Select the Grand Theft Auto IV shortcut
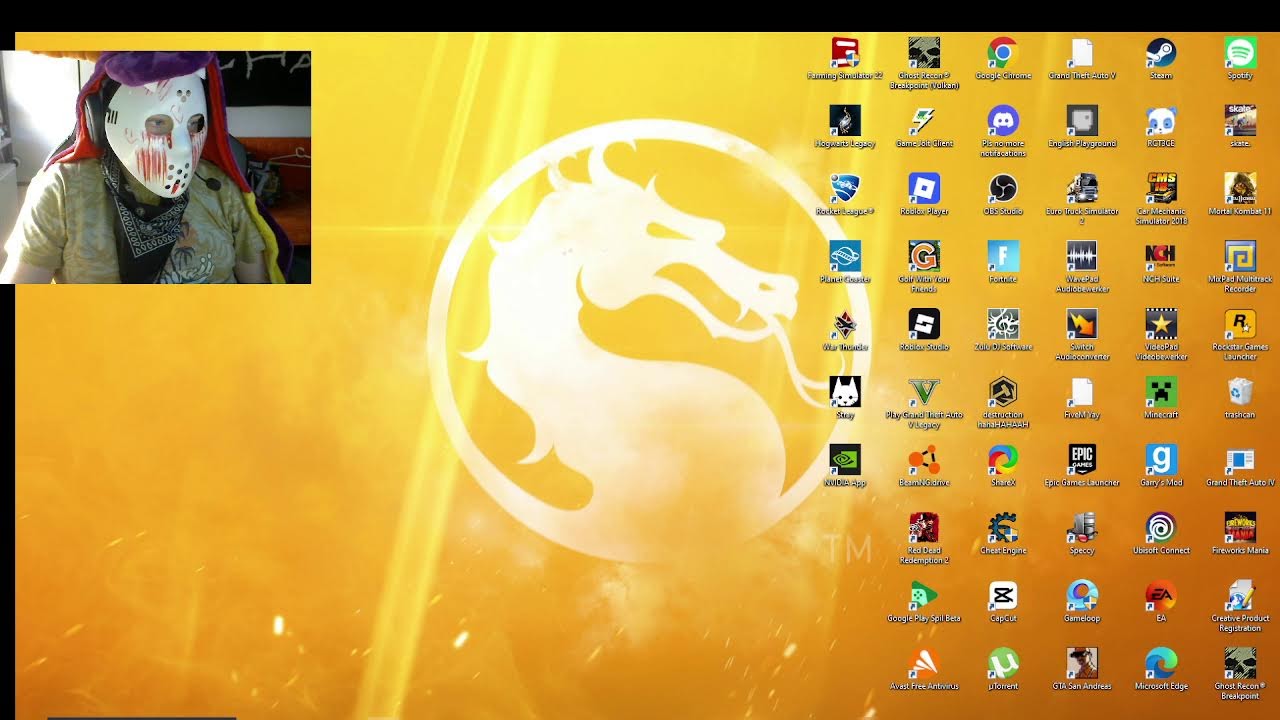This screenshot has width=1280, height=720. click(1240, 460)
